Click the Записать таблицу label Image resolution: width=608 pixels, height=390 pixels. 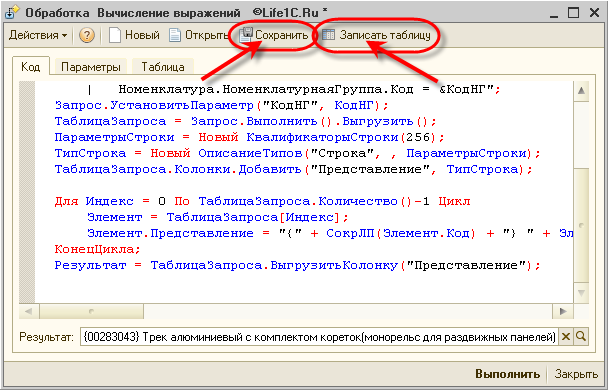[385, 35]
